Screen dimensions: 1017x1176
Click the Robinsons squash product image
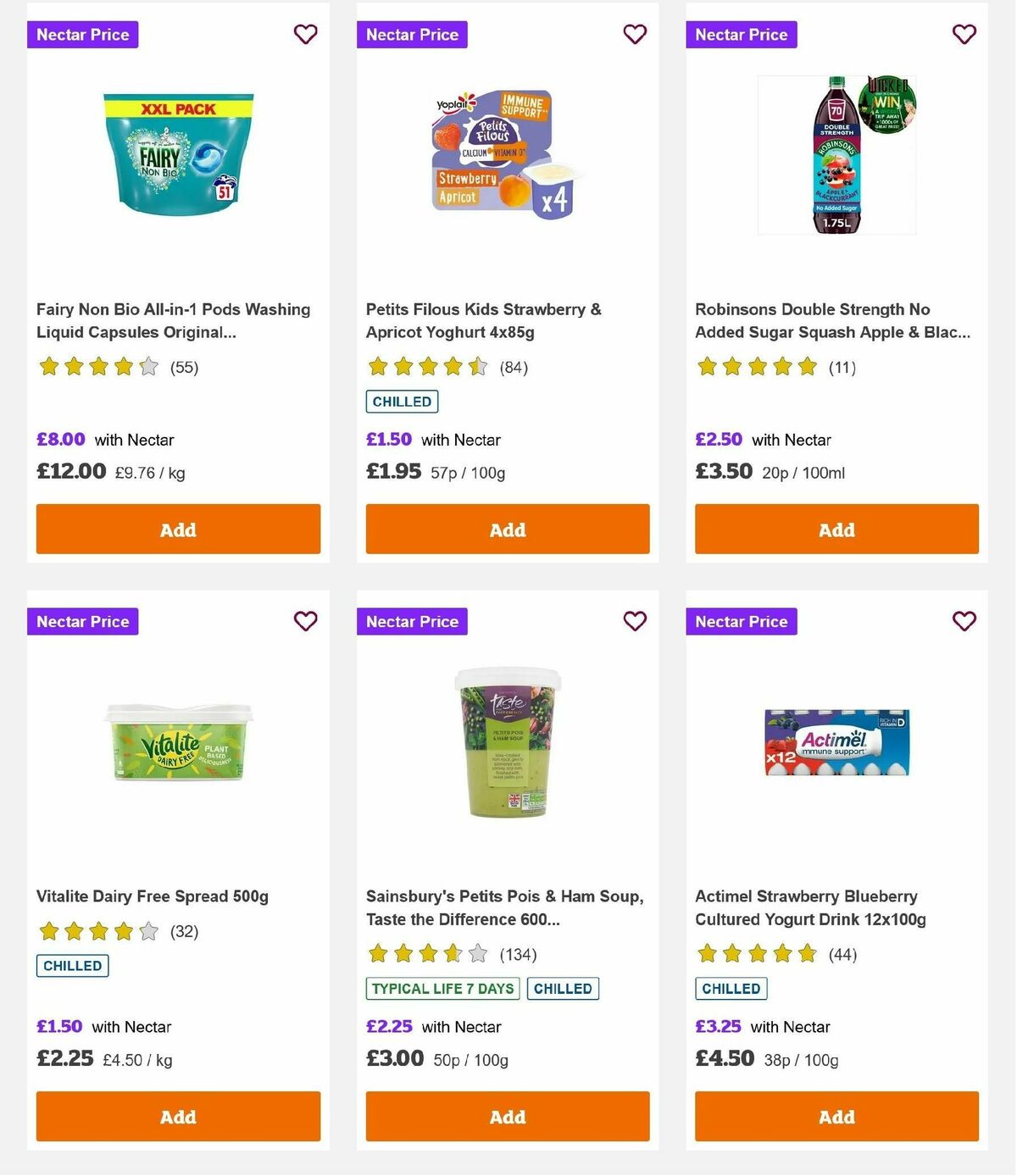point(836,154)
